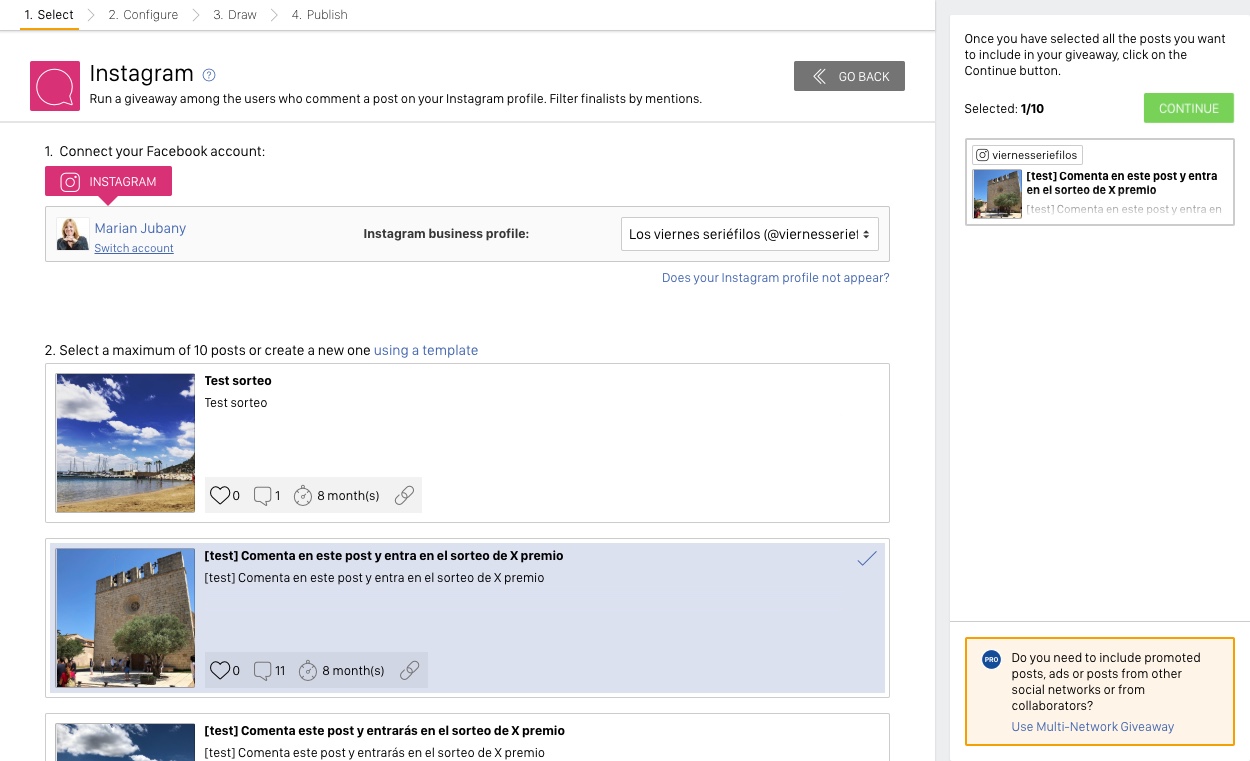Click the stopwatch icon on Test sorteo post
1250x761 pixels.
[x=303, y=495]
